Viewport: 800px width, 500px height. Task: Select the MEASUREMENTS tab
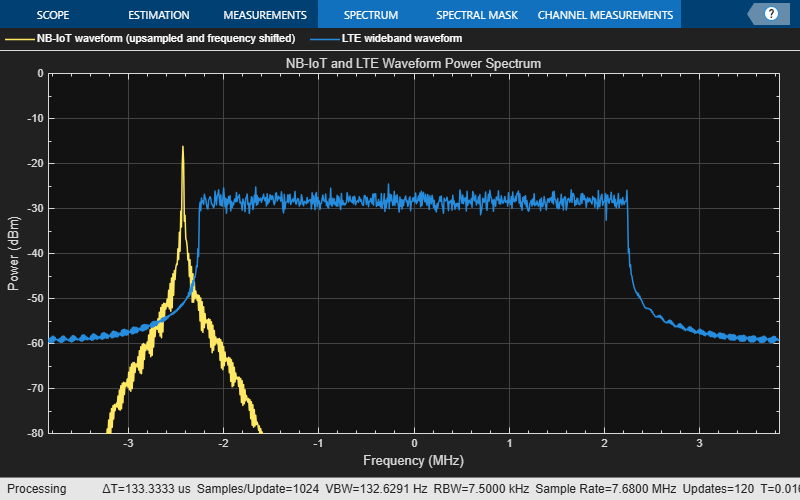pyautogui.click(x=265, y=15)
